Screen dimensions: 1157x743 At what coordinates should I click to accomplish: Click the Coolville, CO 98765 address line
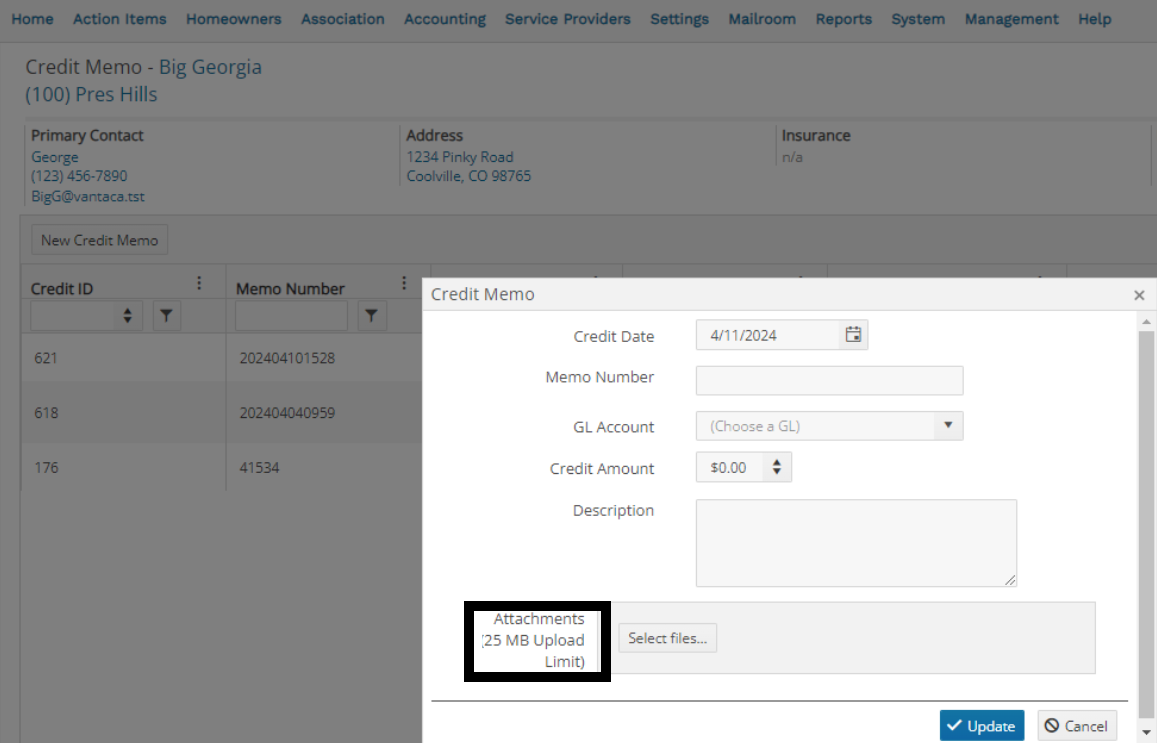(x=469, y=176)
